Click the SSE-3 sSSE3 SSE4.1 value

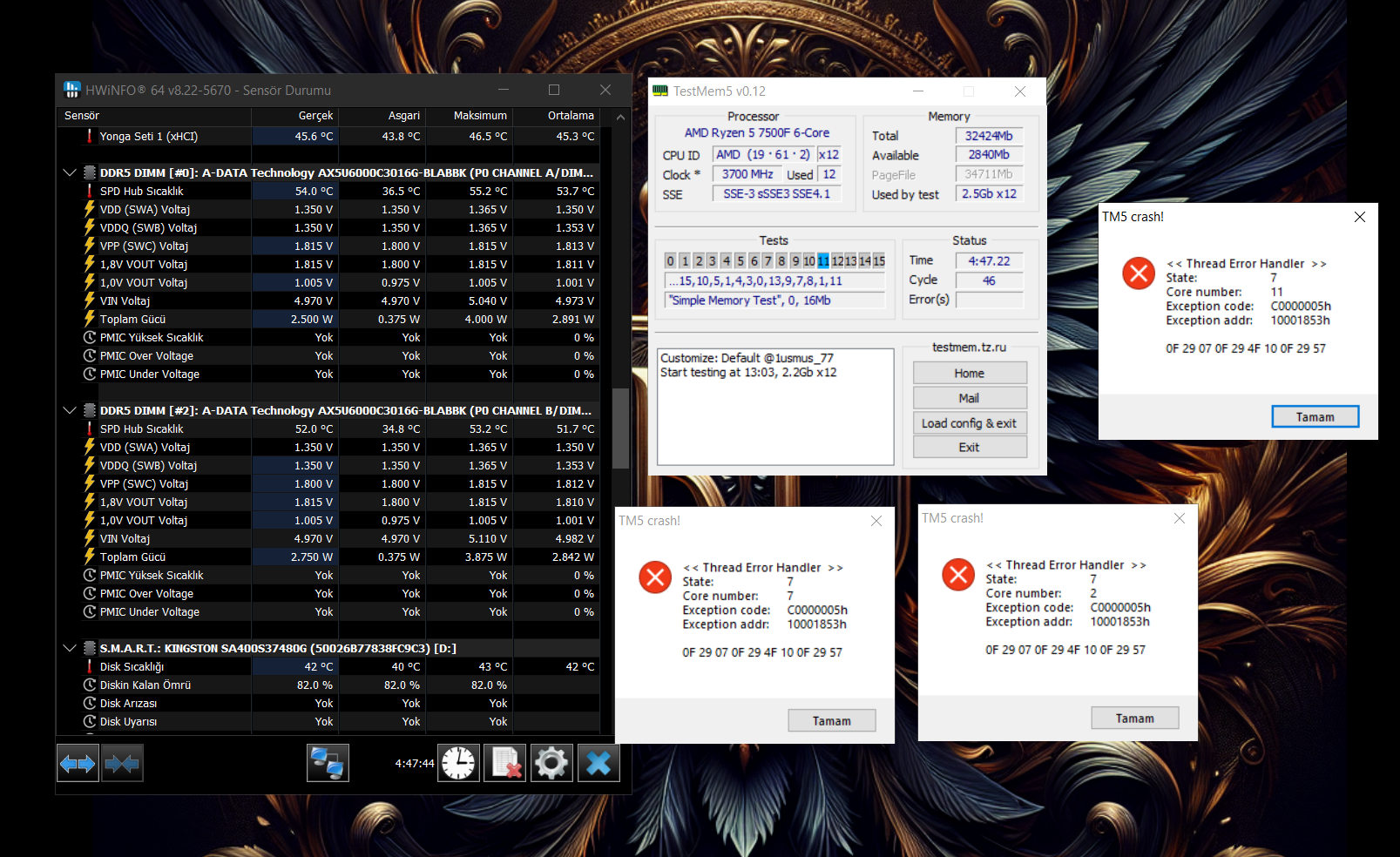click(x=776, y=193)
